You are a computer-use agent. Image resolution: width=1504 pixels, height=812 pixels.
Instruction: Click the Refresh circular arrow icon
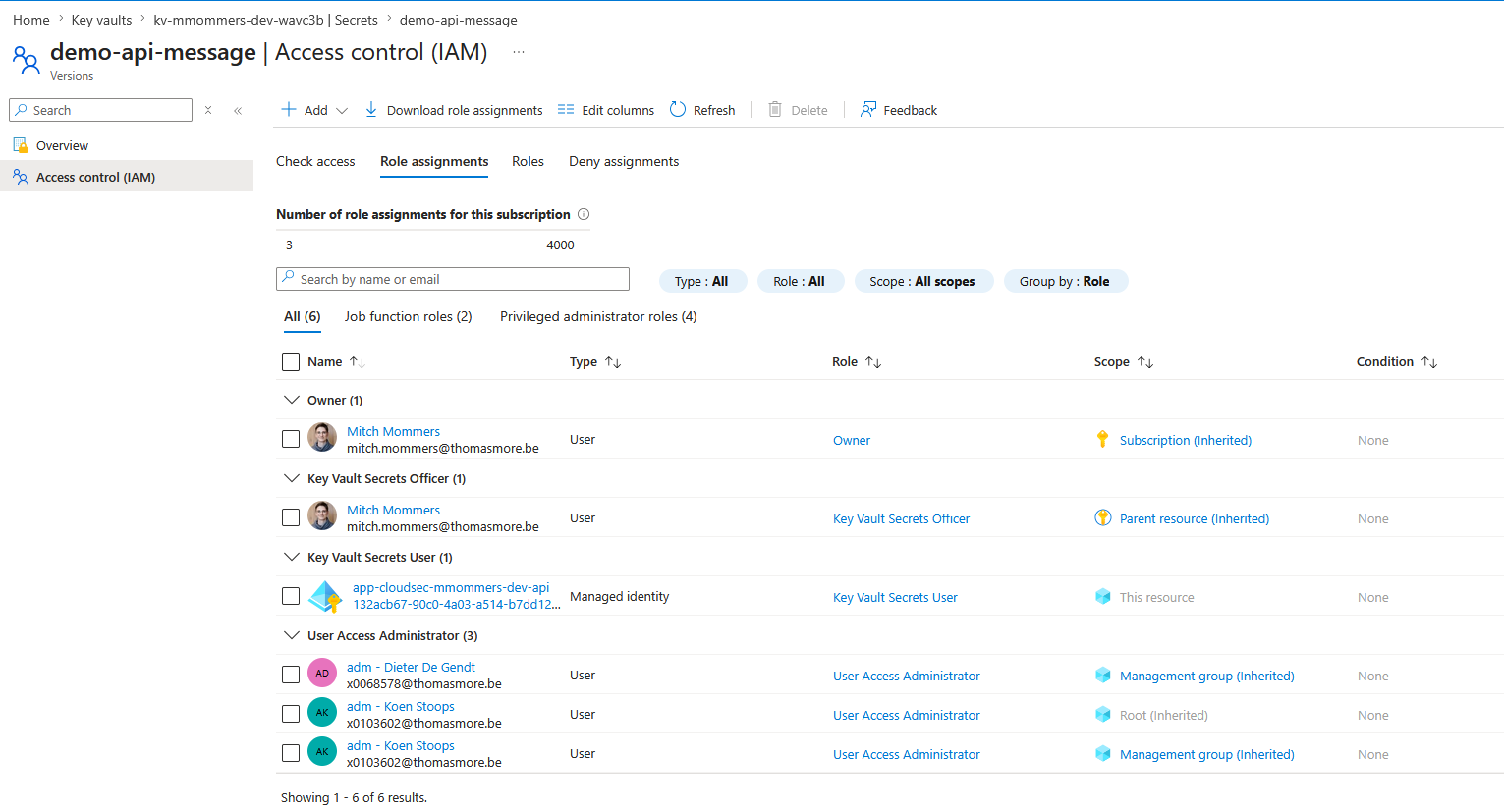point(678,109)
